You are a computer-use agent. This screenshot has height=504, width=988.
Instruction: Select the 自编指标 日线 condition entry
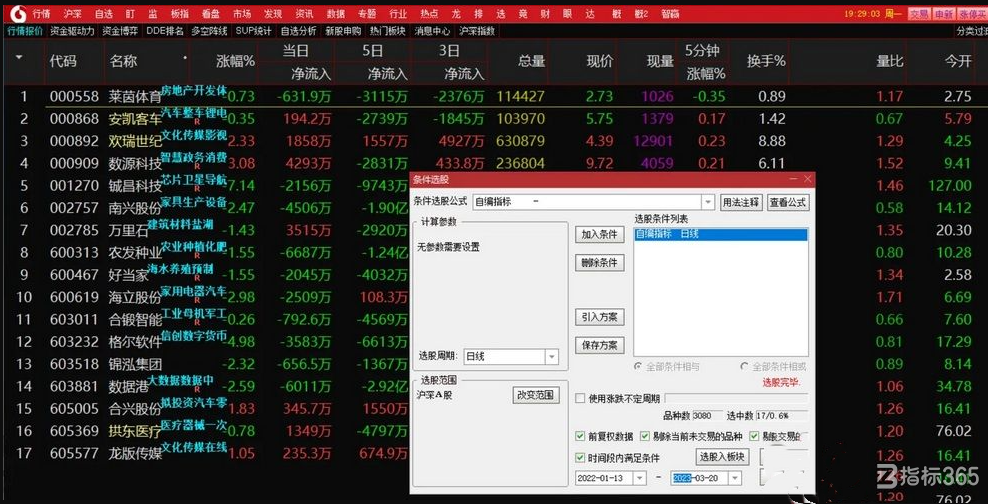click(x=720, y=234)
